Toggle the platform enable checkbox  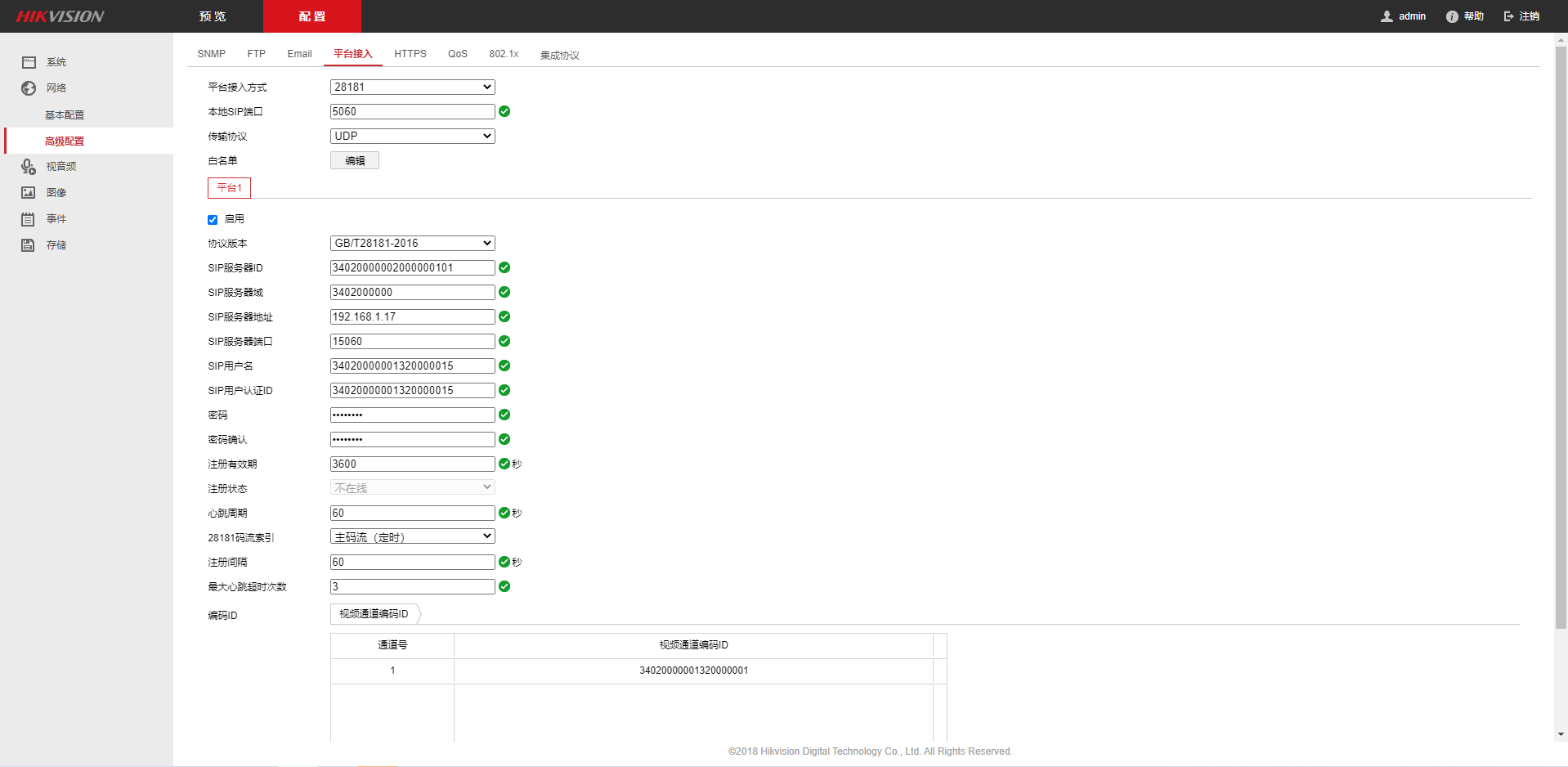213,220
